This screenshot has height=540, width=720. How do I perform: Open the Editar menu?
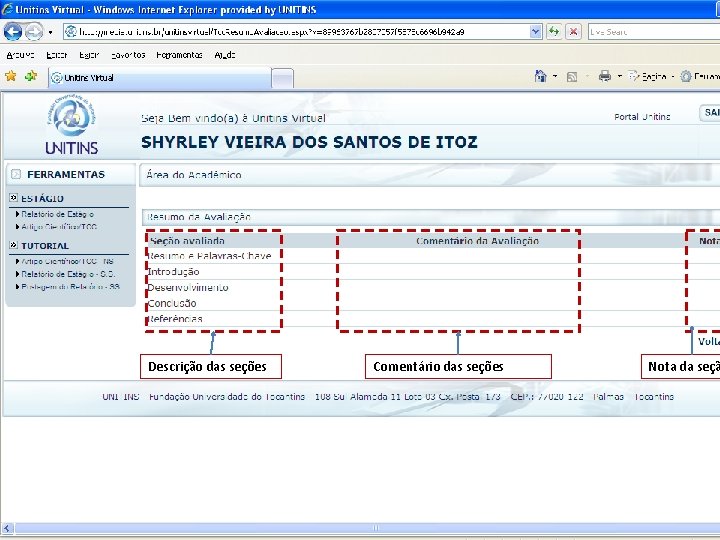coord(56,55)
